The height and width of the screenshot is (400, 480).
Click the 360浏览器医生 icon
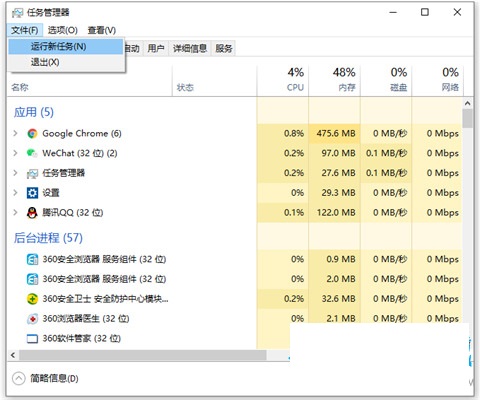[32, 319]
